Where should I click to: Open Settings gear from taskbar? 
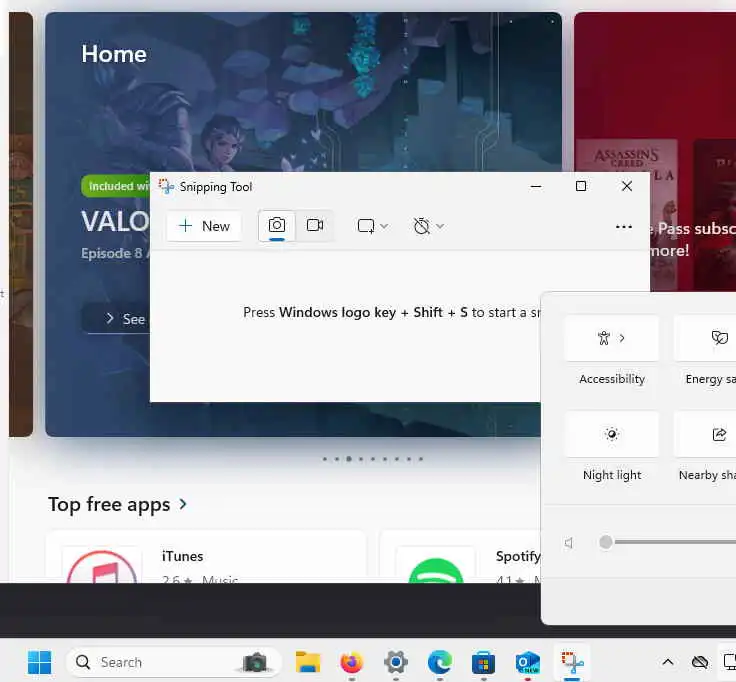point(396,662)
